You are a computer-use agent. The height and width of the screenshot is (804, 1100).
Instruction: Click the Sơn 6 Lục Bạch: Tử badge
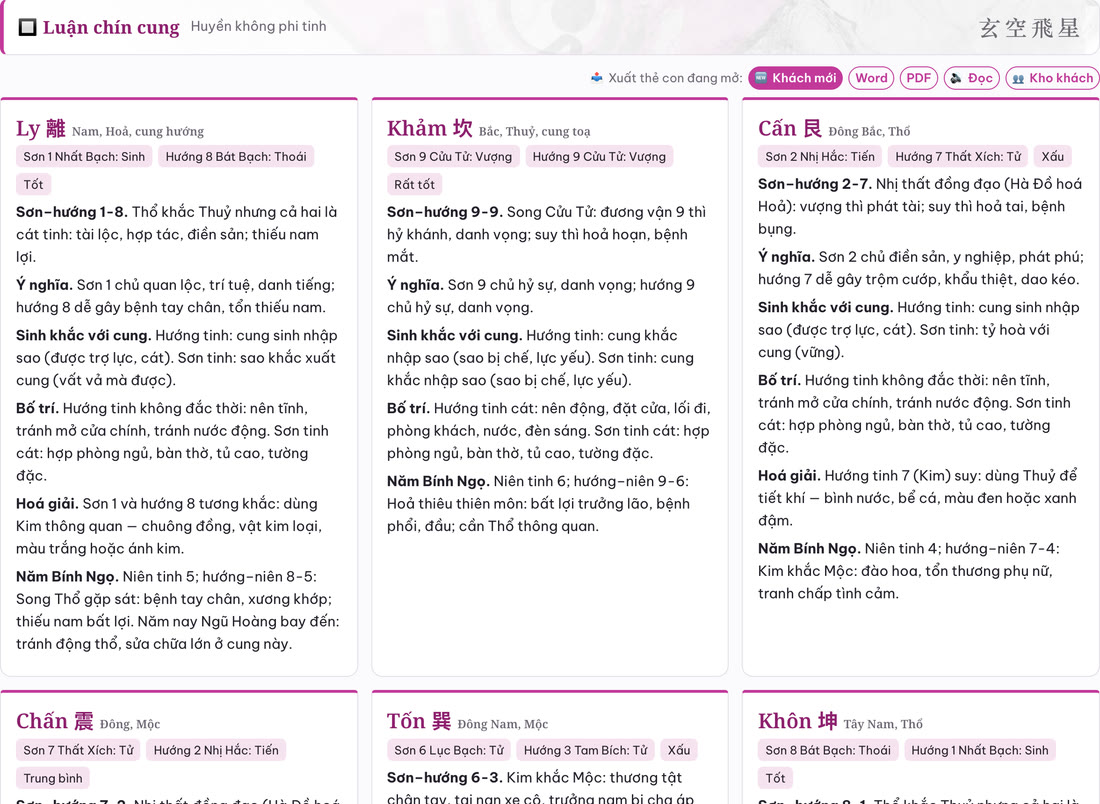(449, 750)
